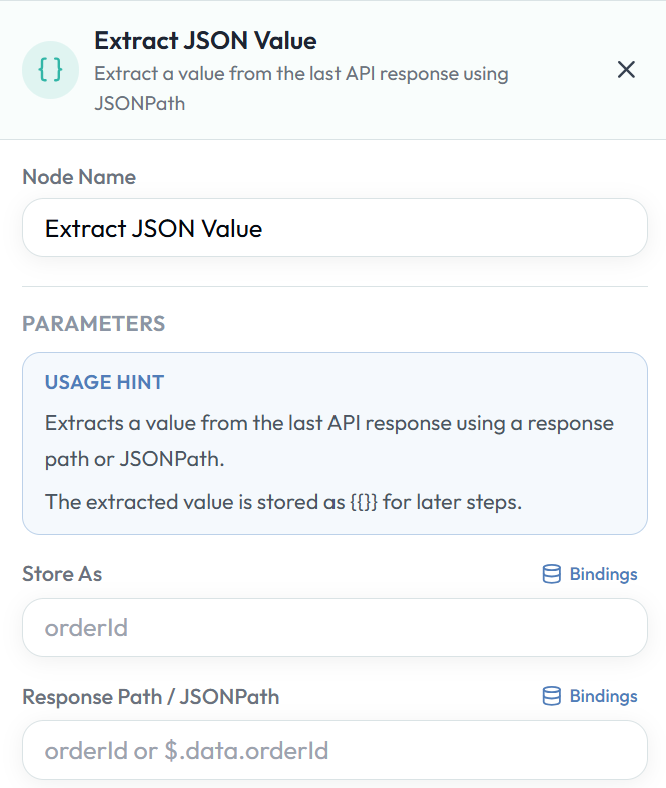The image size is (666, 788).
Task: Focus the Store As input field
Action: (x=335, y=627)
